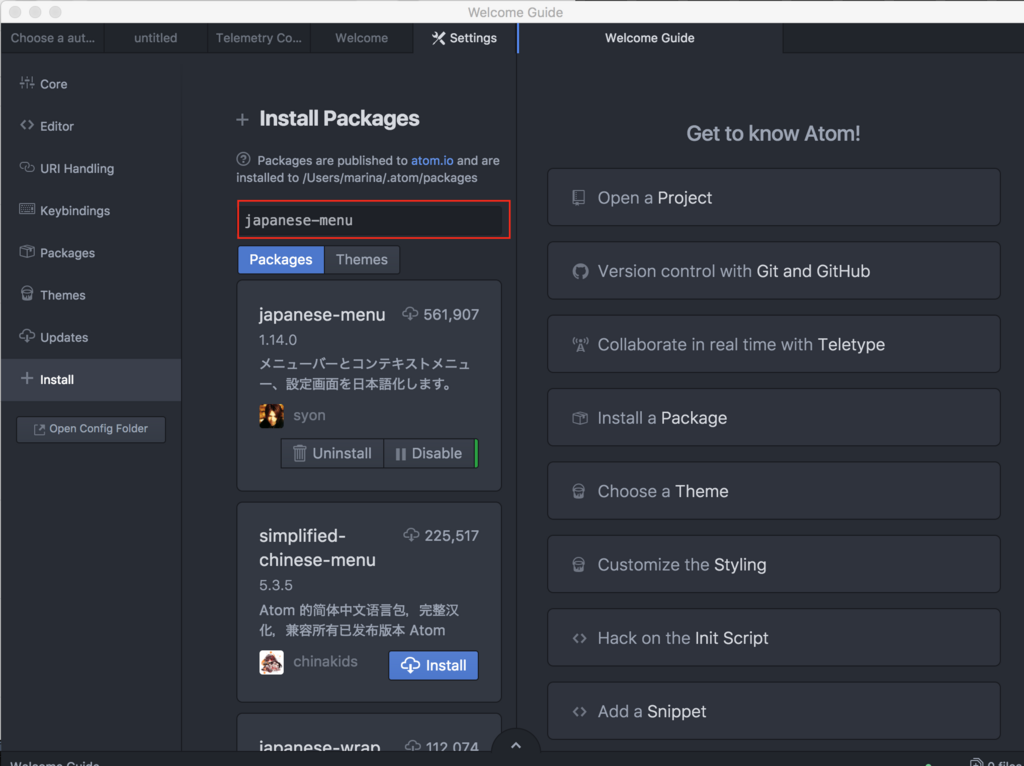Click japanese-menu download count cloud icon
This screenshot has width=1024, height=766.
point(410,314)
